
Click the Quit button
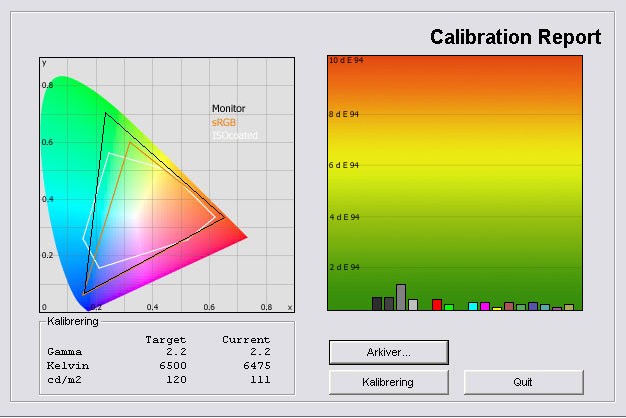pyautogui.click(x=523, y=382)
